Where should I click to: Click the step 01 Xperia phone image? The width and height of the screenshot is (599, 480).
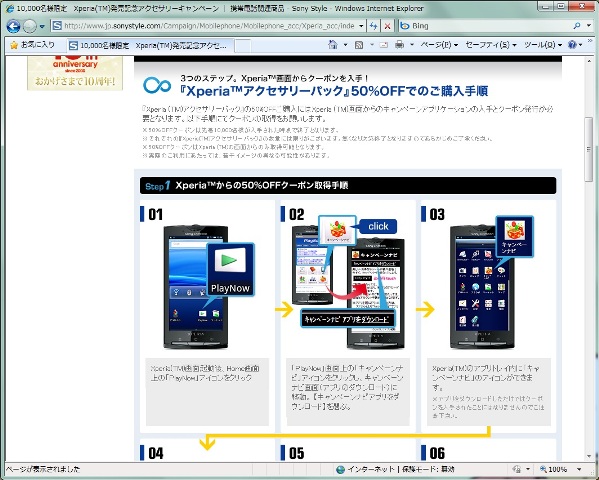click(196, 287)
